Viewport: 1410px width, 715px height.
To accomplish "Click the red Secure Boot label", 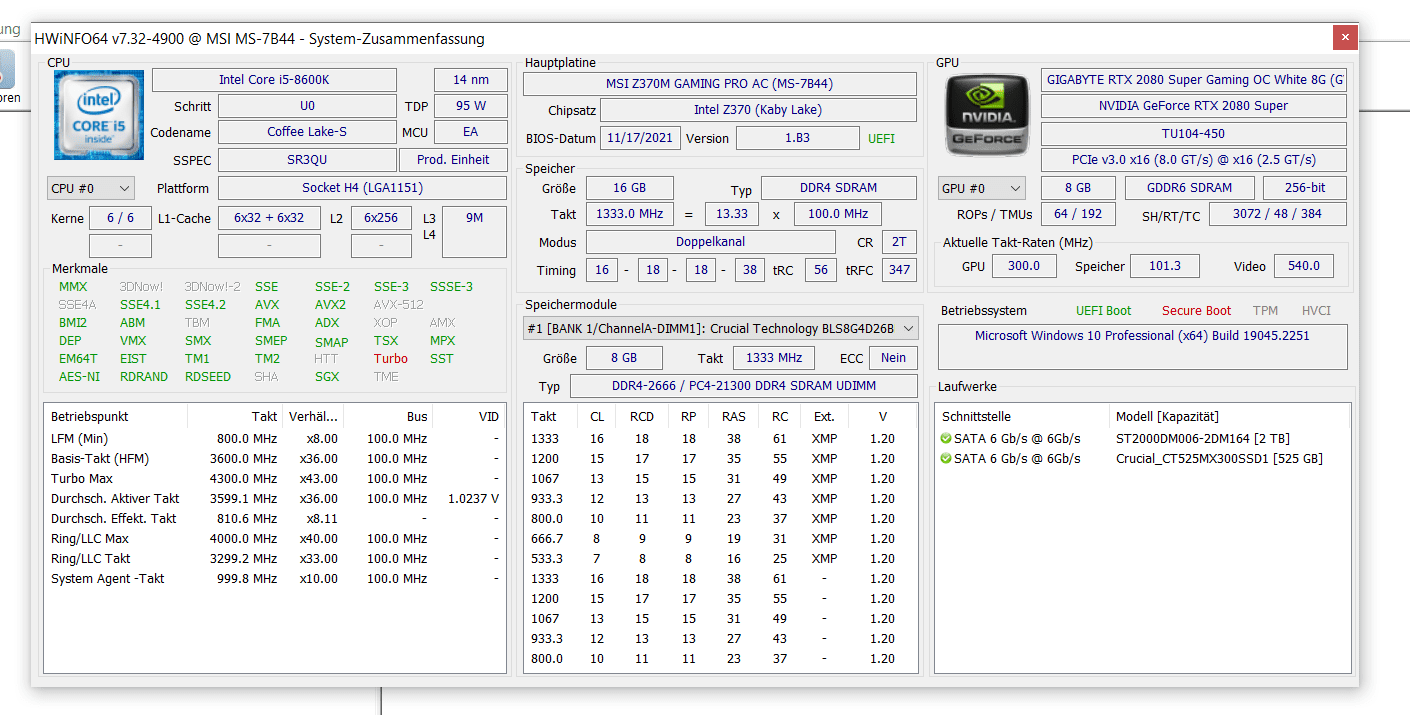I will [x=1197, y=311].
